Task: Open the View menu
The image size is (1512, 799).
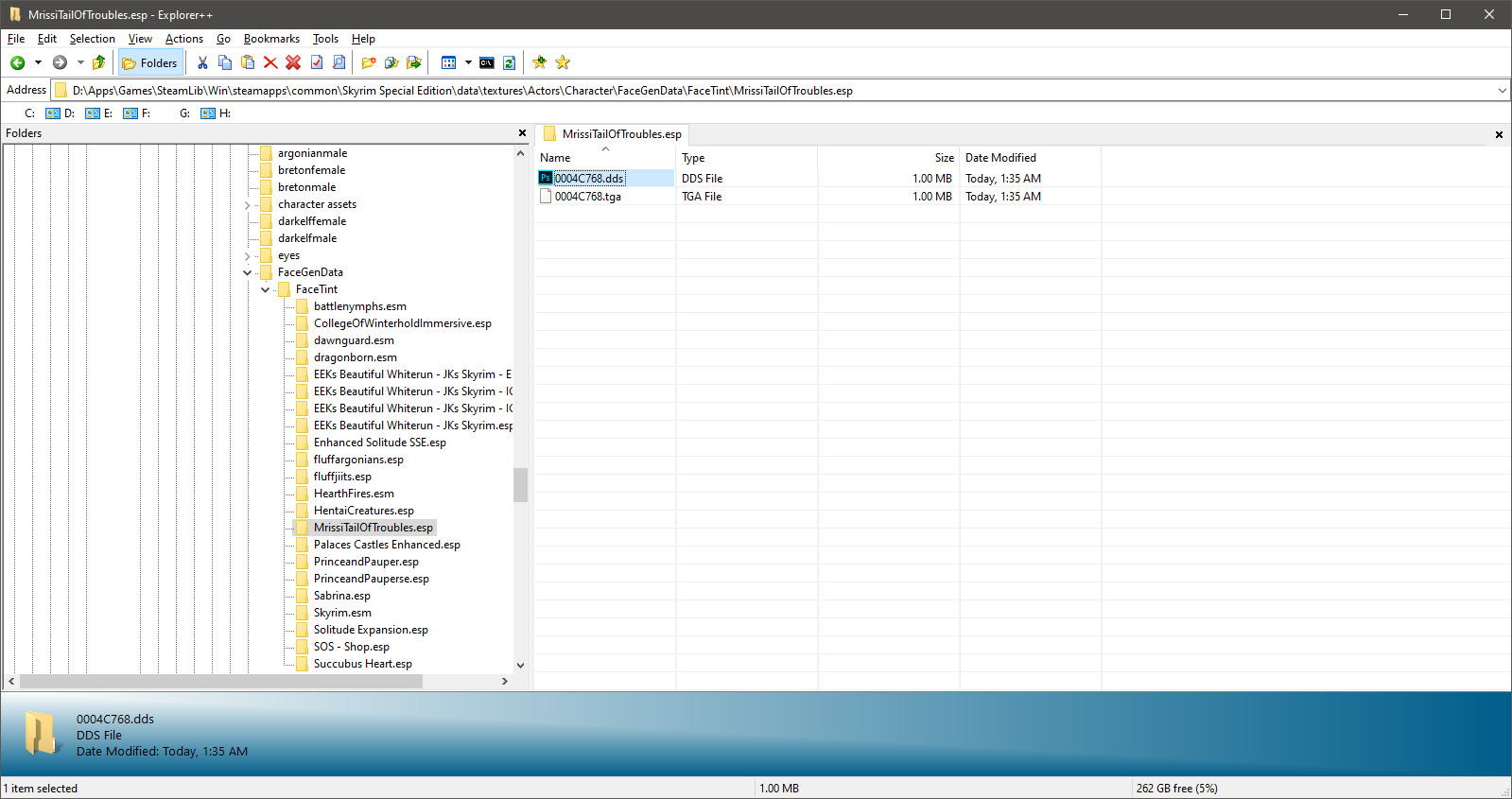Action: click(x=140, y=39)
